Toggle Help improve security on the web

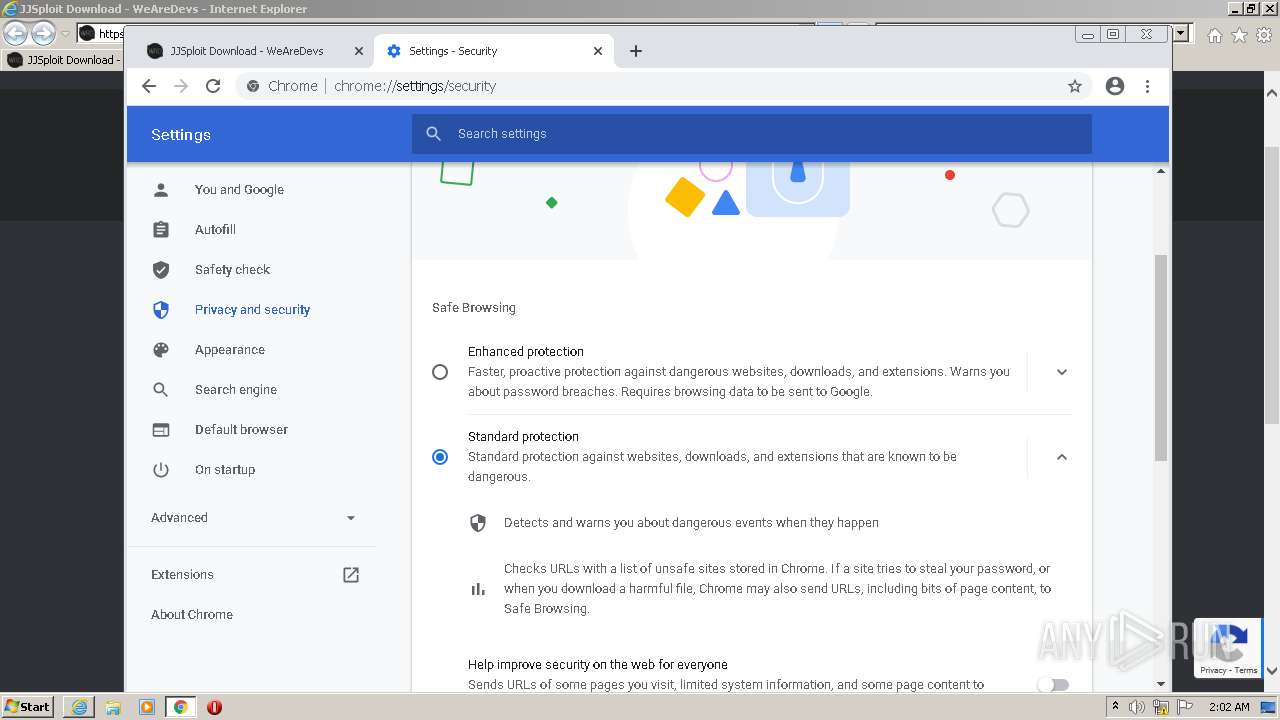coord(1053,685)
